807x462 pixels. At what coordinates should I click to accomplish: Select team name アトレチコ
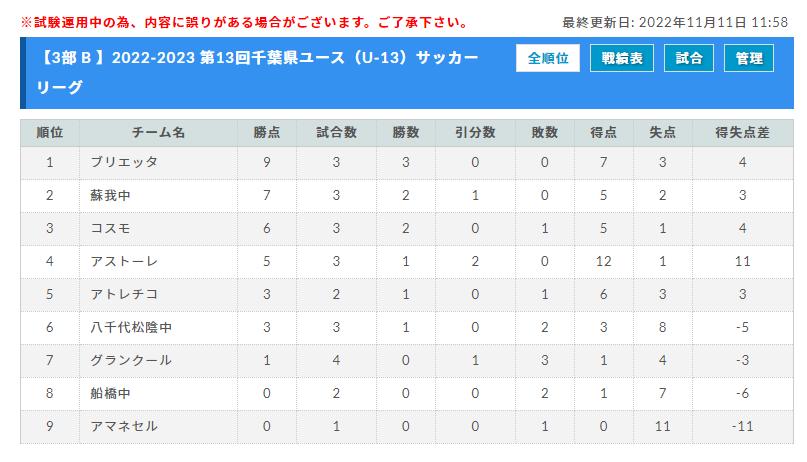[x=124, y=294]
